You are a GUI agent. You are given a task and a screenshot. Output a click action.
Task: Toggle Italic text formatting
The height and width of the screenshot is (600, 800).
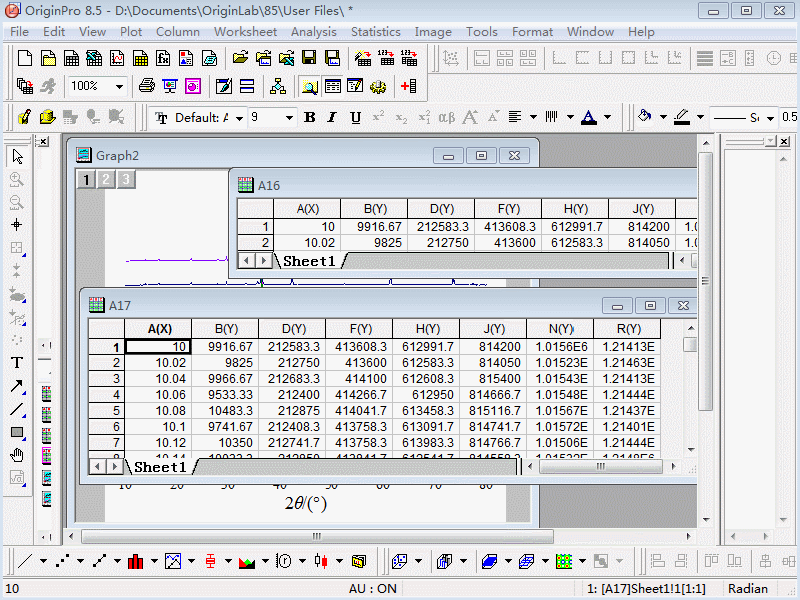pyautogui.click(x=332, y=118)
